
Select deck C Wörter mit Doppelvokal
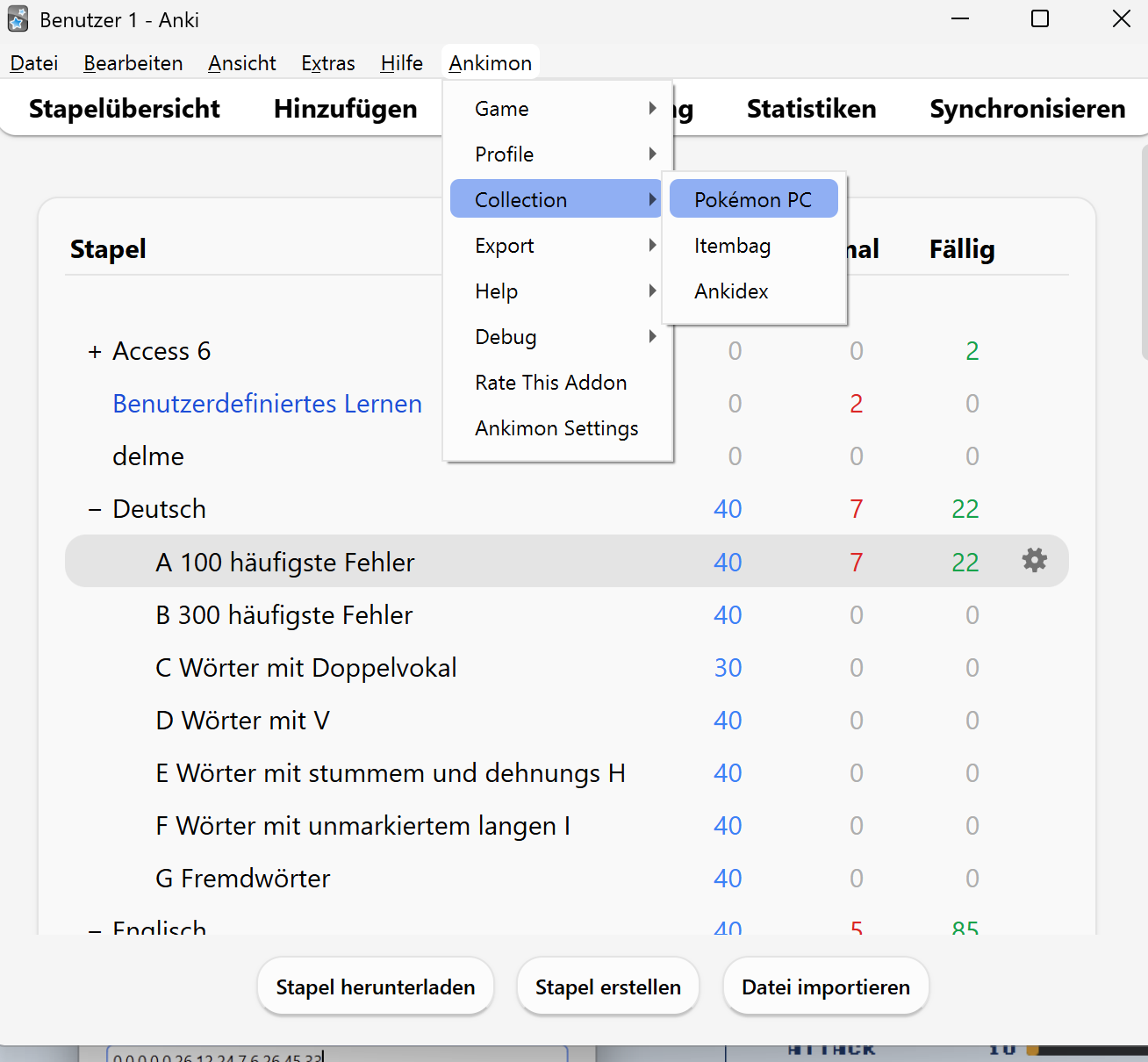[306, 668]
